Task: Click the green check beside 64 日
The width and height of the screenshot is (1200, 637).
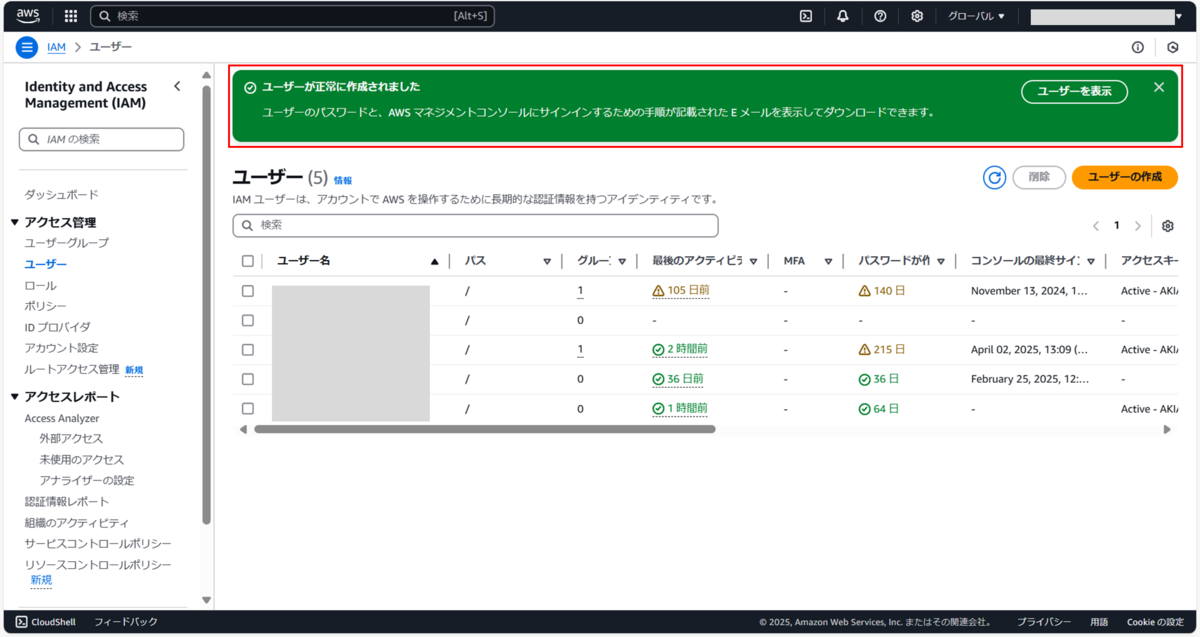Action: [865, 409]
